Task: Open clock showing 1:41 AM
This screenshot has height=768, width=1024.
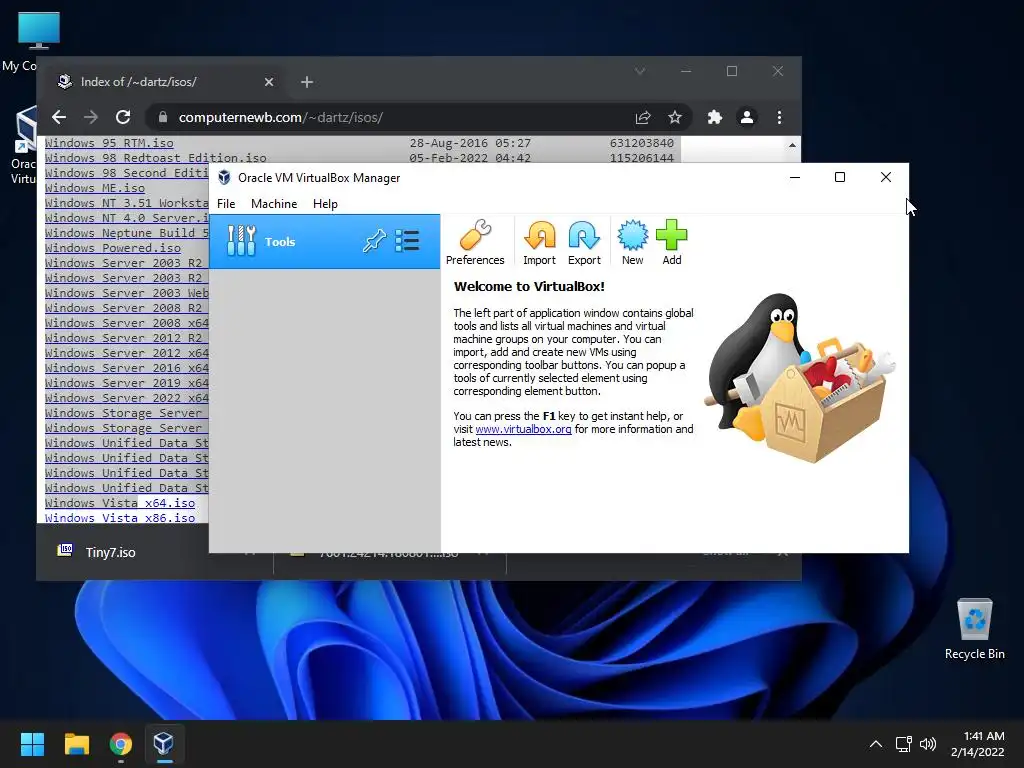Action: tap(978, 744)
